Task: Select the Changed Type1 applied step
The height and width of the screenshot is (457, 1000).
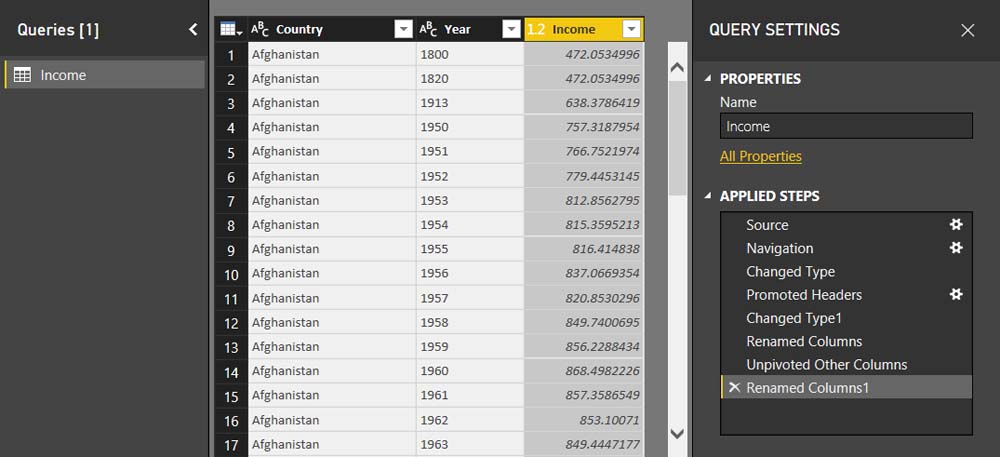Action: click(794, 318)
